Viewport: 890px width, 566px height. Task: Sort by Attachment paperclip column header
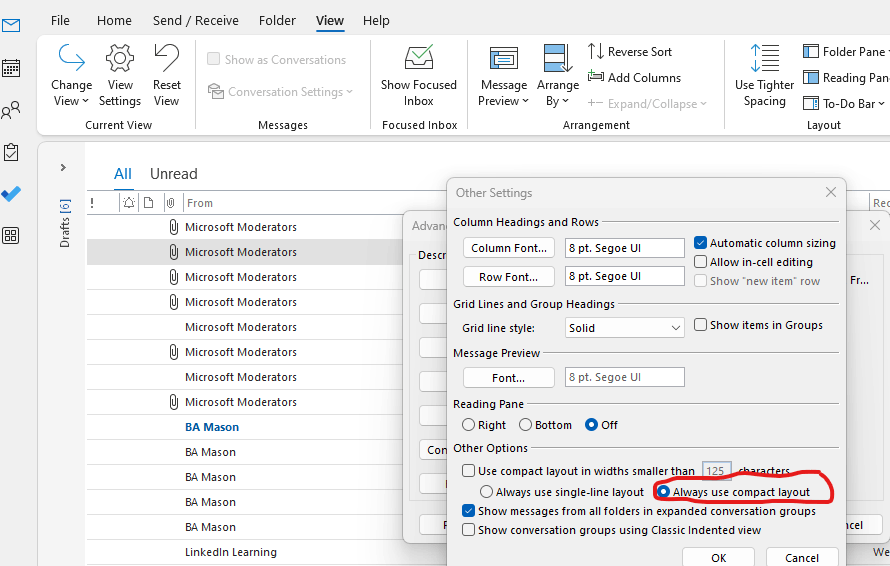[170, 203]
